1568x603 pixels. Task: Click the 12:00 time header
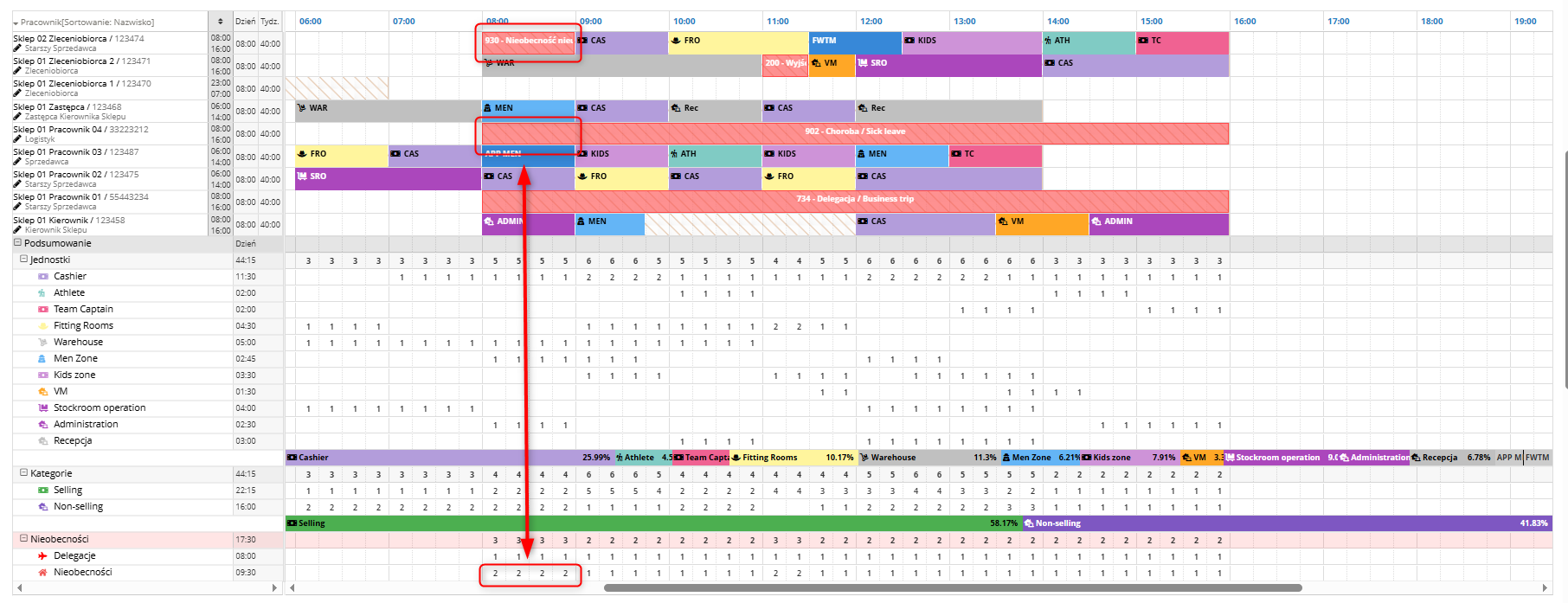(871, 22)
